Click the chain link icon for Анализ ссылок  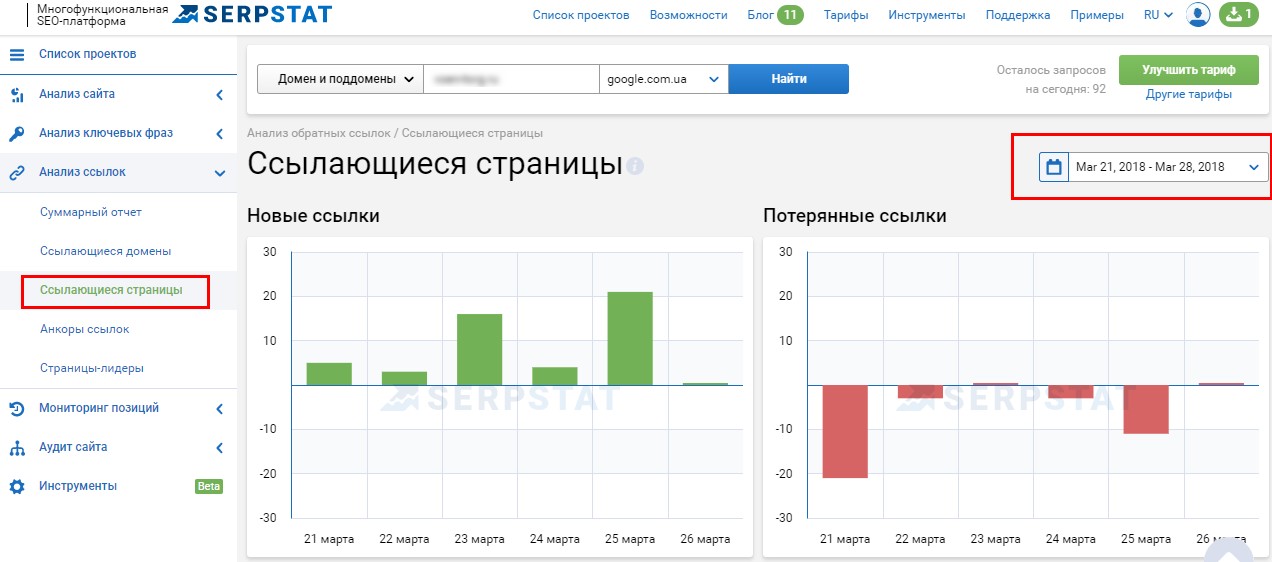(16, 173)
